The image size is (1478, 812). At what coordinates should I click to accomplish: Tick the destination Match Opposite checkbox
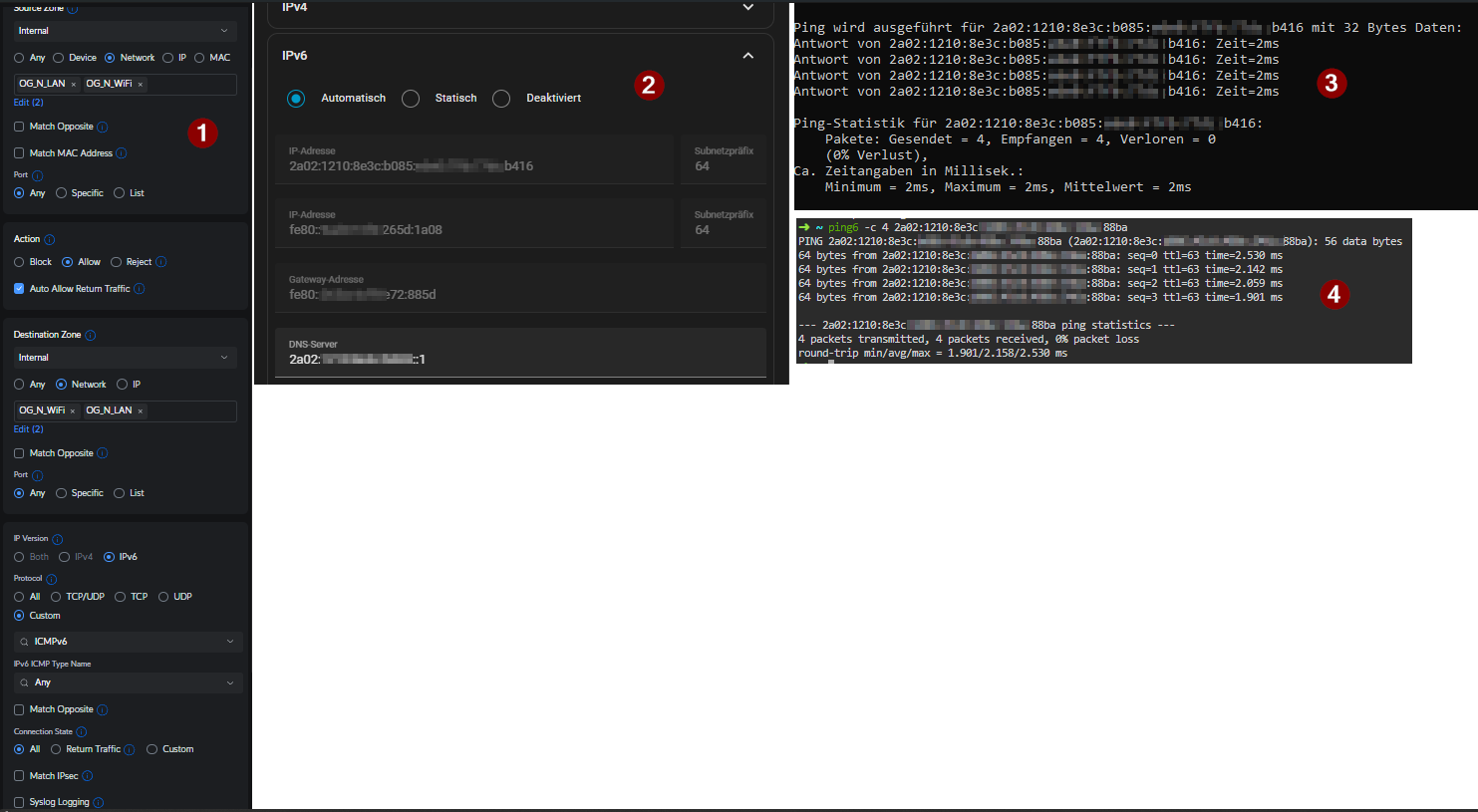click(x=19, y=453)
